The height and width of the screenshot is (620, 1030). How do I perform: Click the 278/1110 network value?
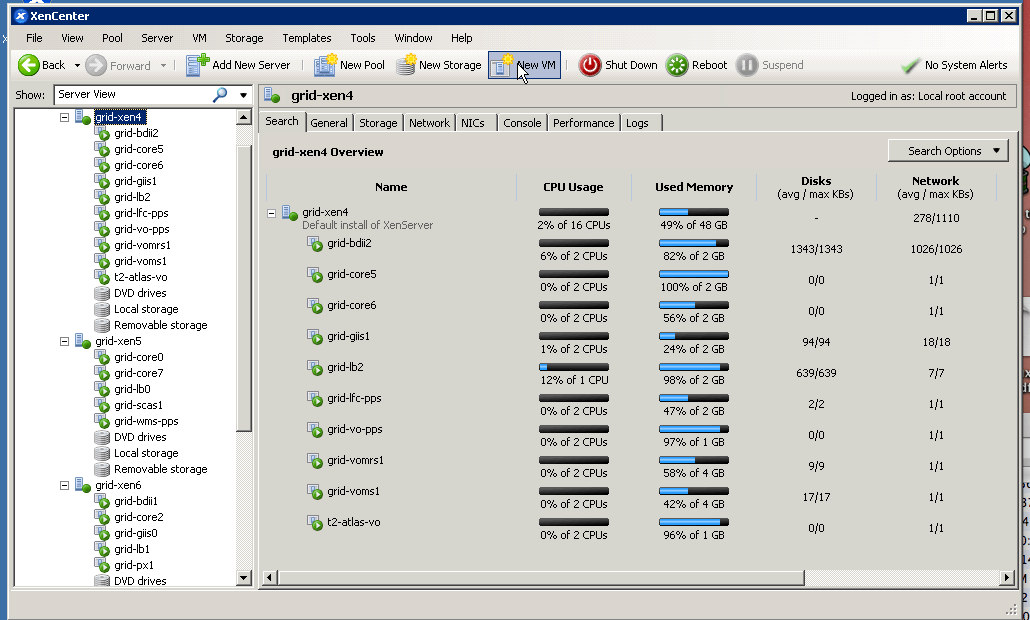[936, 218]
